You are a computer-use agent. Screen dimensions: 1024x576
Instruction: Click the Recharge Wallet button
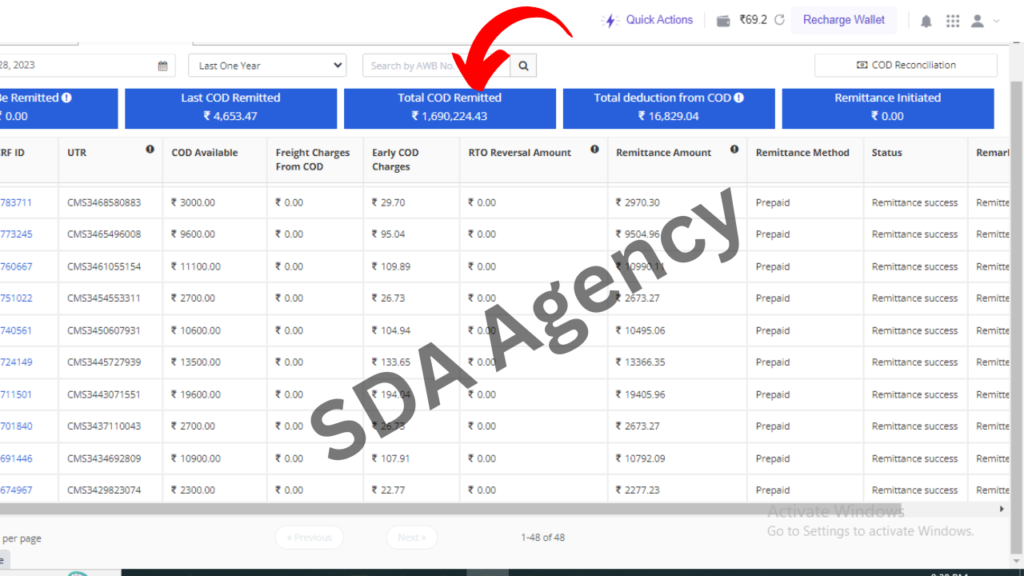click(x=843, y=20)
